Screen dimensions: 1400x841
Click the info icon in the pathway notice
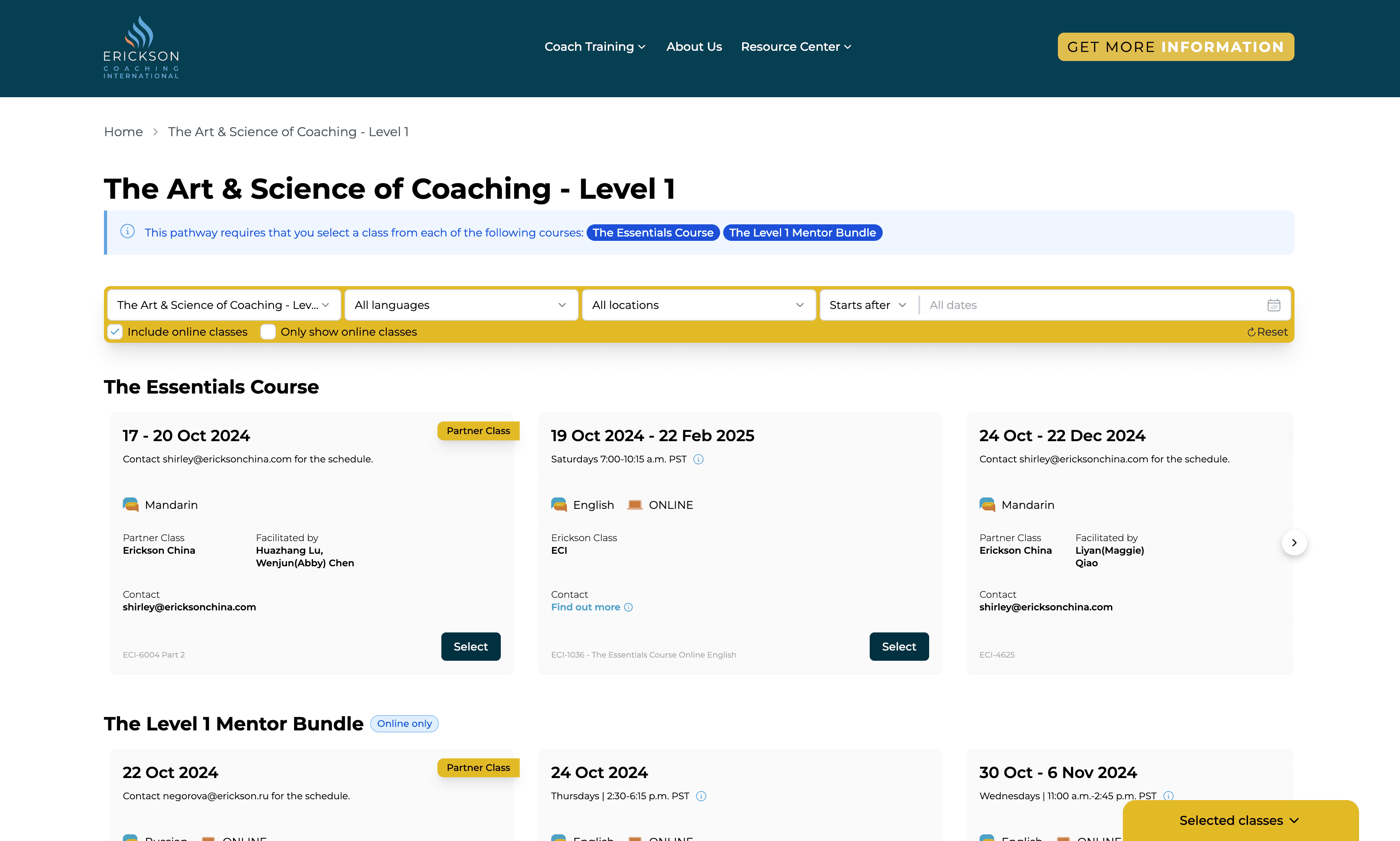click(x=128, y=231)
